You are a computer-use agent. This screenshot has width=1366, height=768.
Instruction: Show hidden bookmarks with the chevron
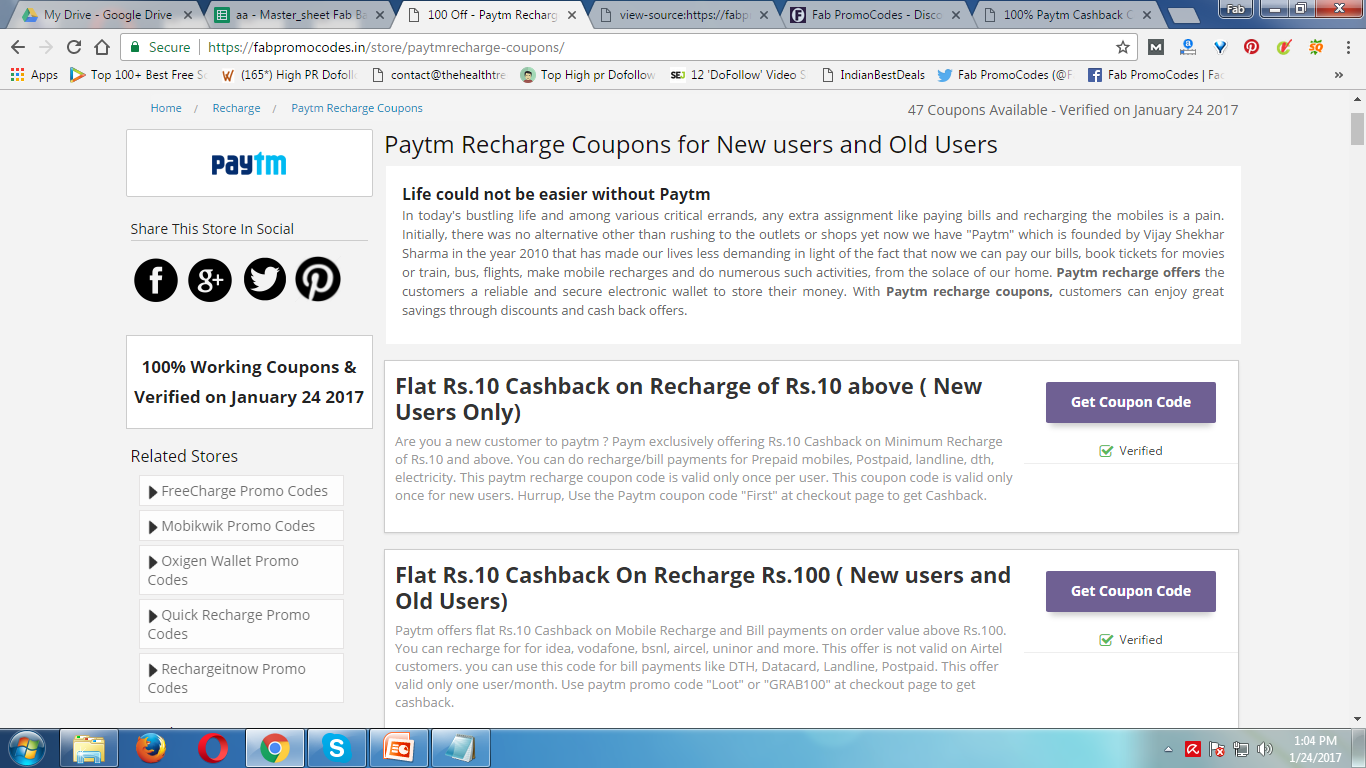(1338, 75)
